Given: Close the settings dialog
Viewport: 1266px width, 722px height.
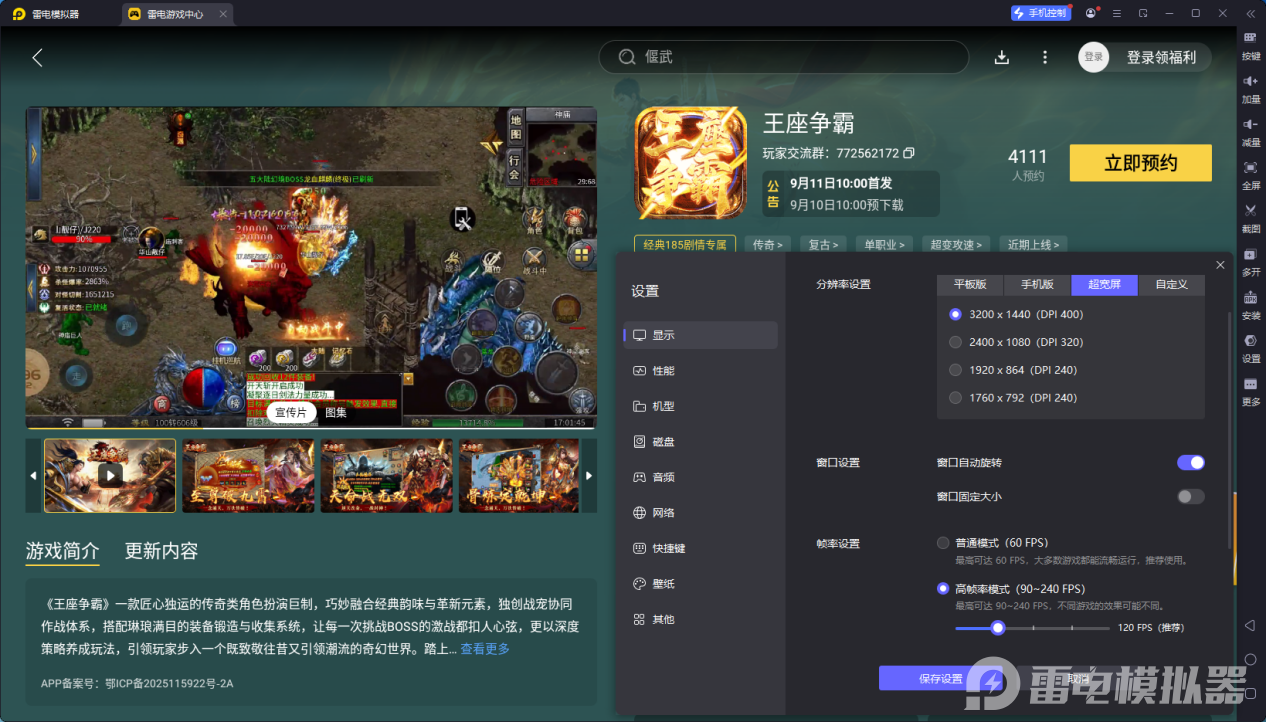Looking at the screenshot, I should tap(1220, 265).
